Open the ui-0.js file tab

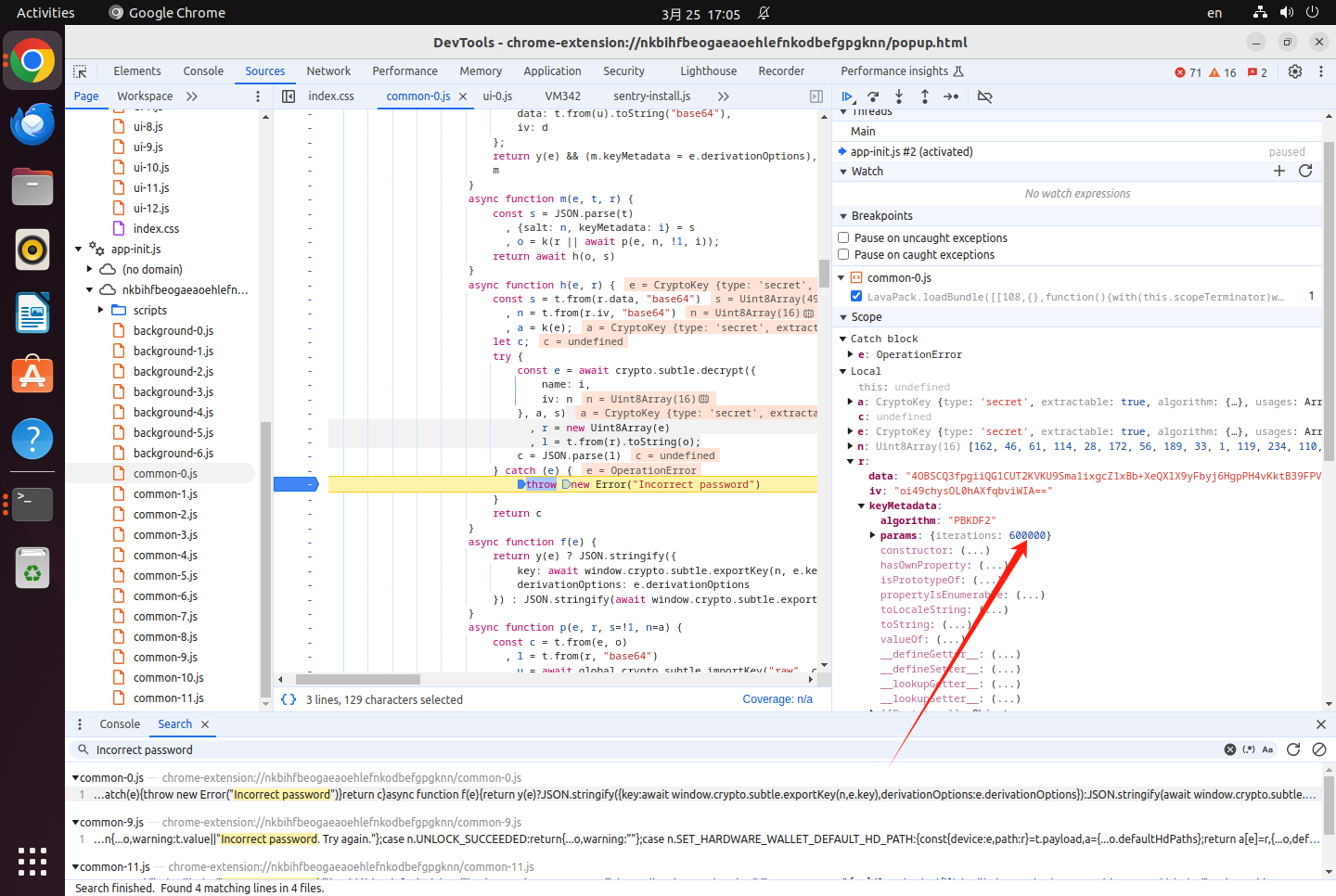click(497, 96)
